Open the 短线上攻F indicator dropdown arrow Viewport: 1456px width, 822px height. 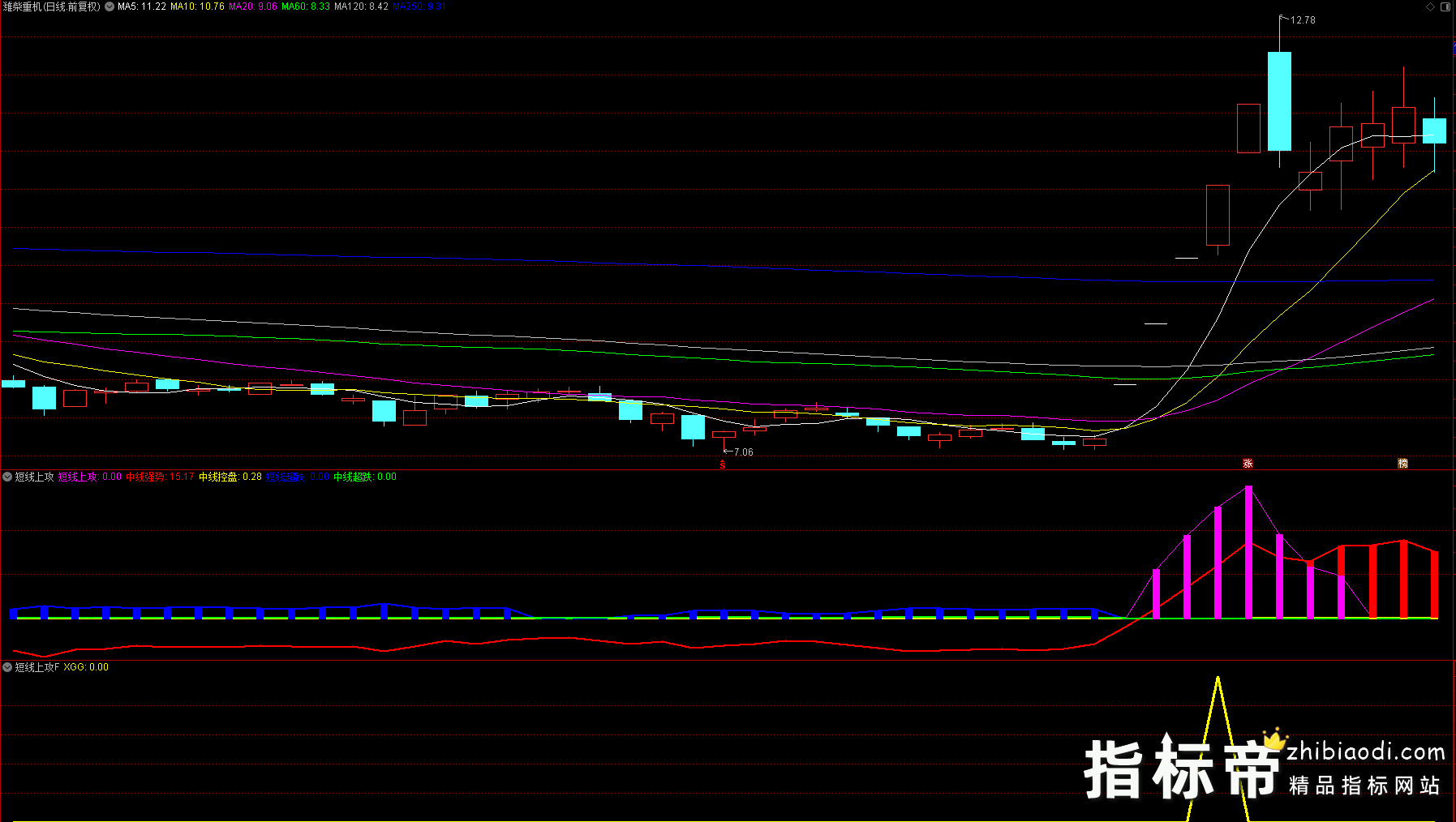pos(7,667)
